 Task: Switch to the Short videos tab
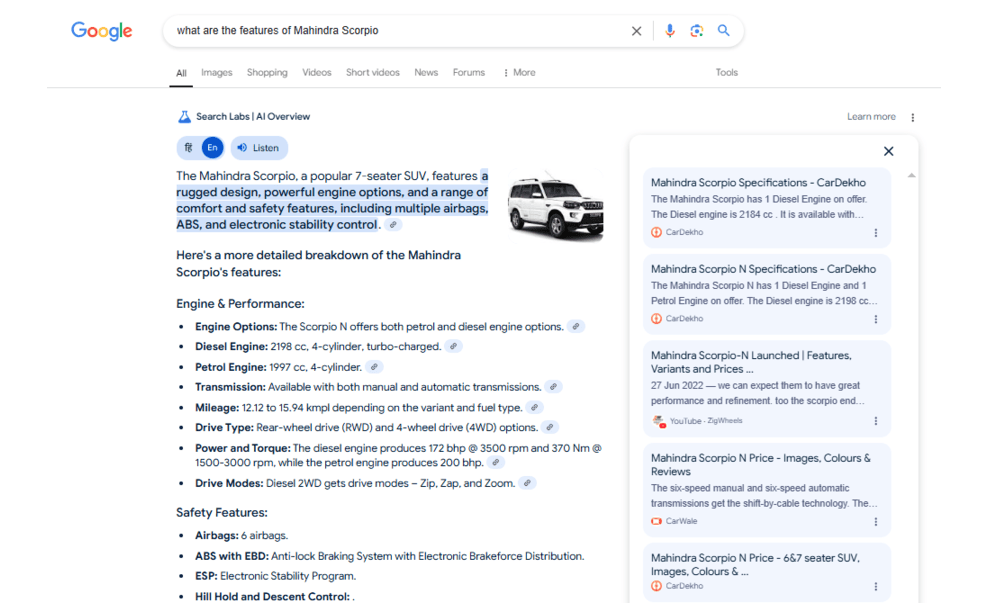tap(372, 73)
